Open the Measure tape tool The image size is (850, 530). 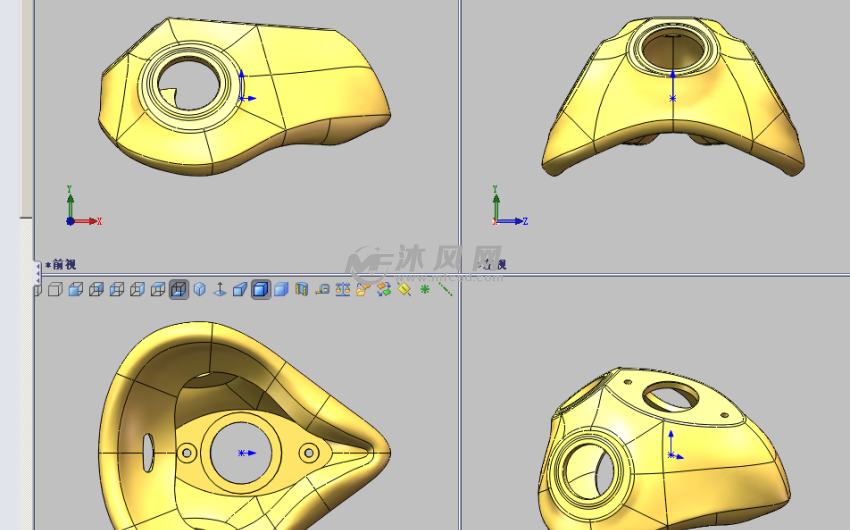[x=322, y=290]
